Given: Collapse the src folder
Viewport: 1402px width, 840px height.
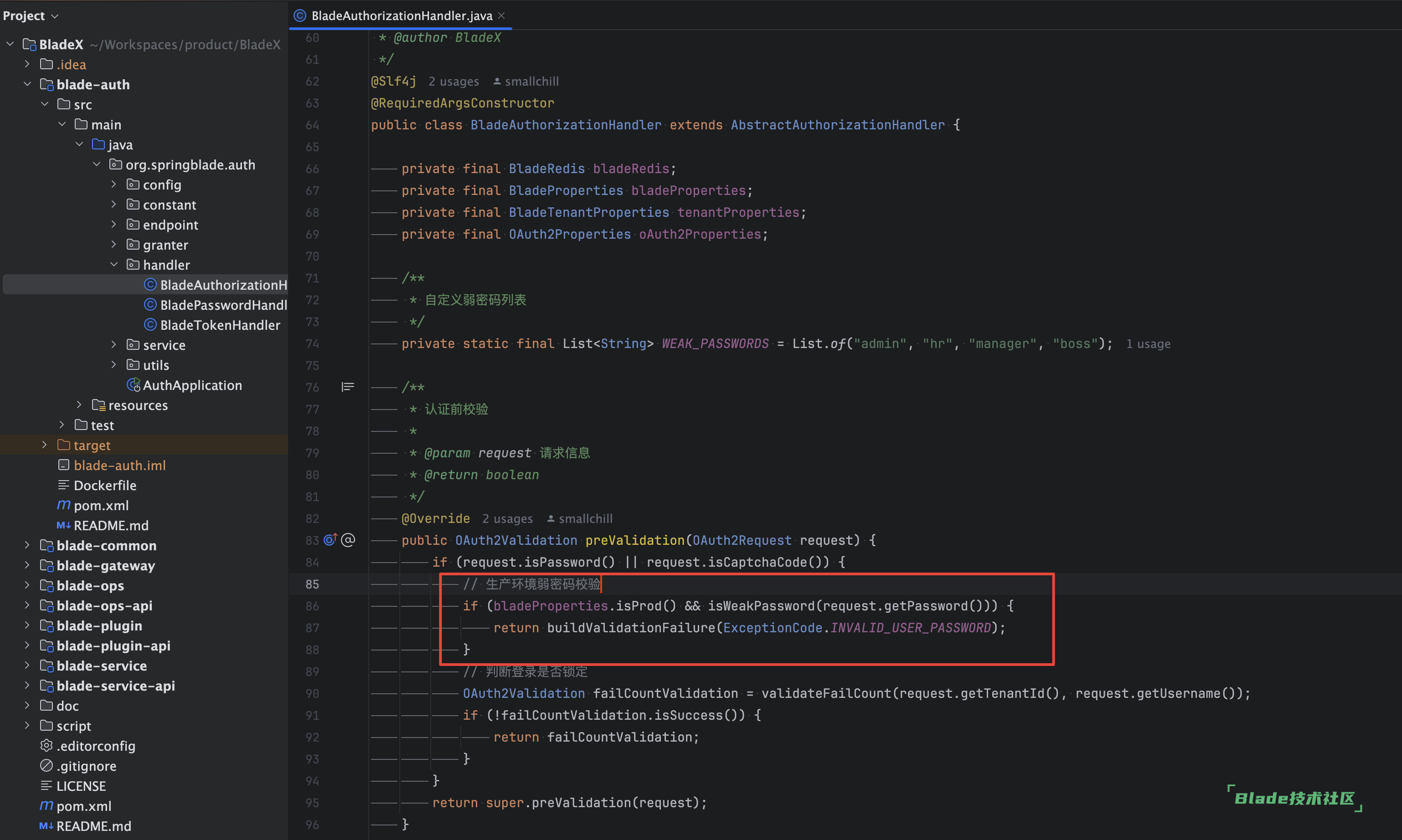Looking at the screenshot, I should (x=45, y=104).
